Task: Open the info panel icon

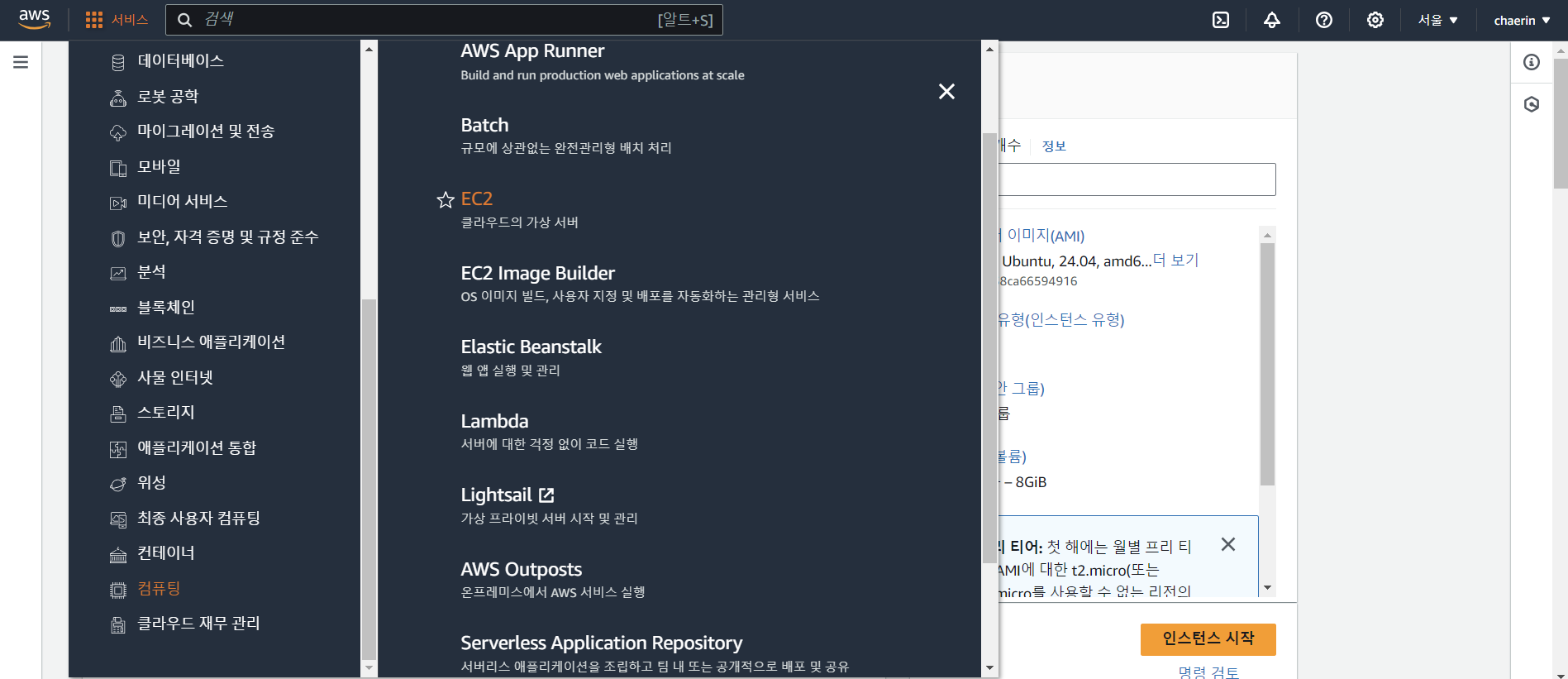Action: point(1532,62)
